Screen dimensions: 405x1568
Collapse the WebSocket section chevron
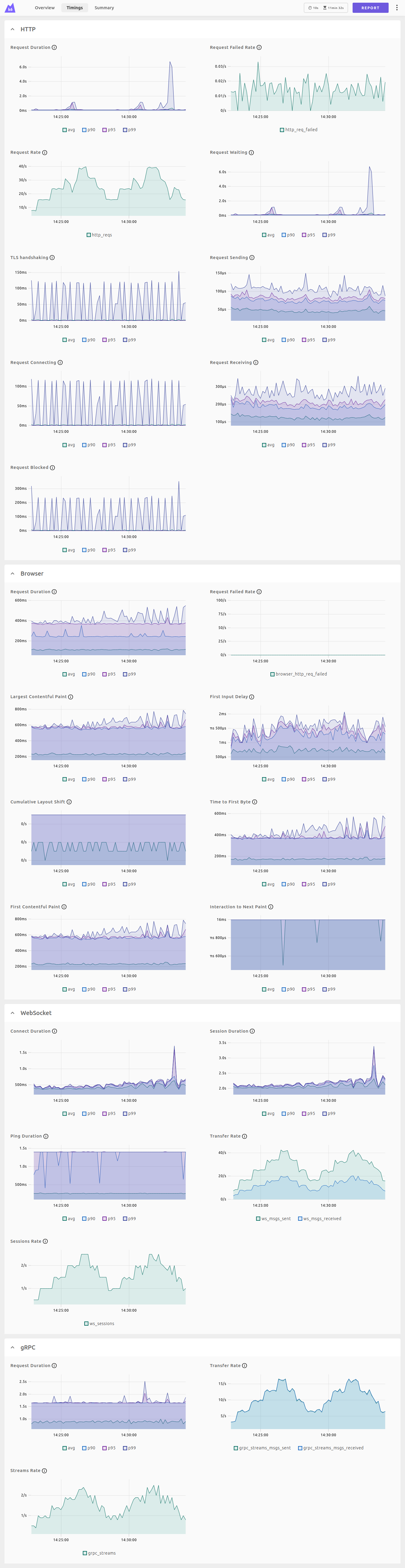[x=12, y=1013]
